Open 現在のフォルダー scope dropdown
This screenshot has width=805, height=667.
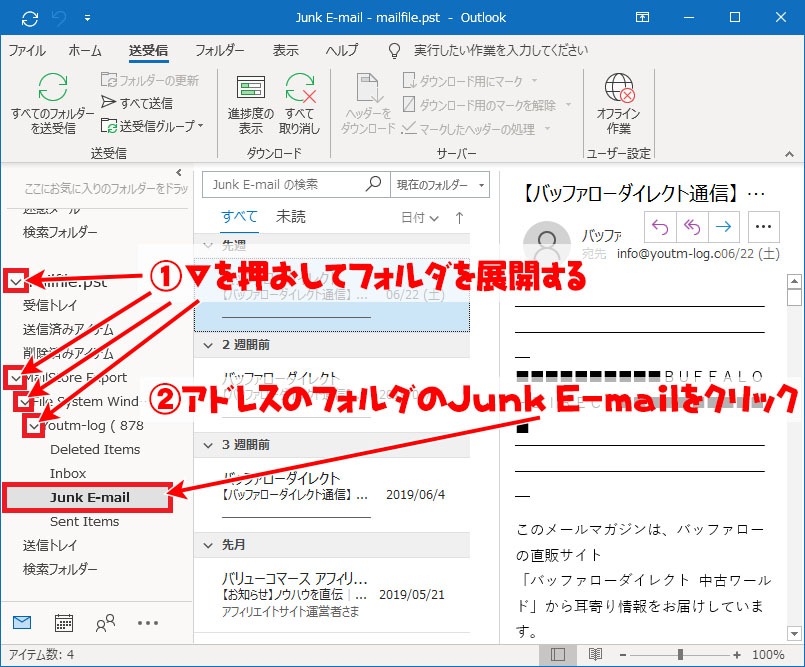pyautogui.click(x=440, y=185)
